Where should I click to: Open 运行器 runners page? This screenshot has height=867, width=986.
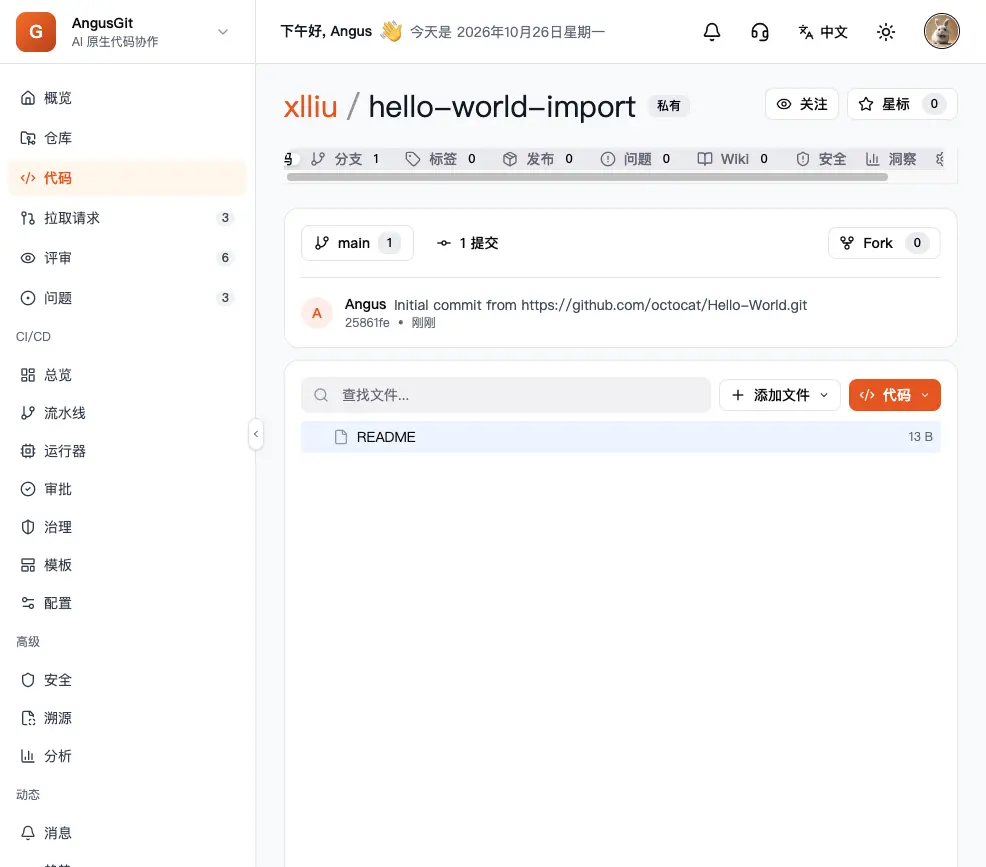(127, 451)
